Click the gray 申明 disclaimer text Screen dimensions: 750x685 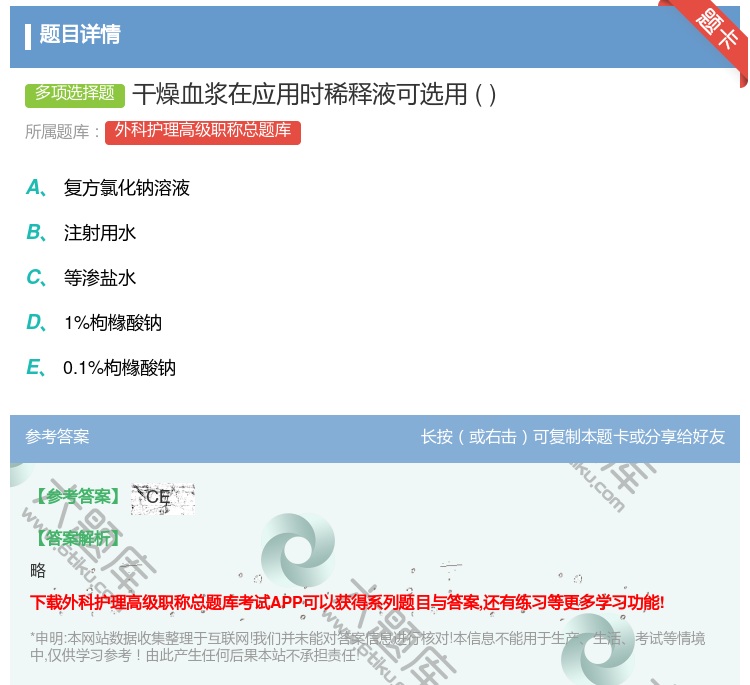[x=367, y=647]
